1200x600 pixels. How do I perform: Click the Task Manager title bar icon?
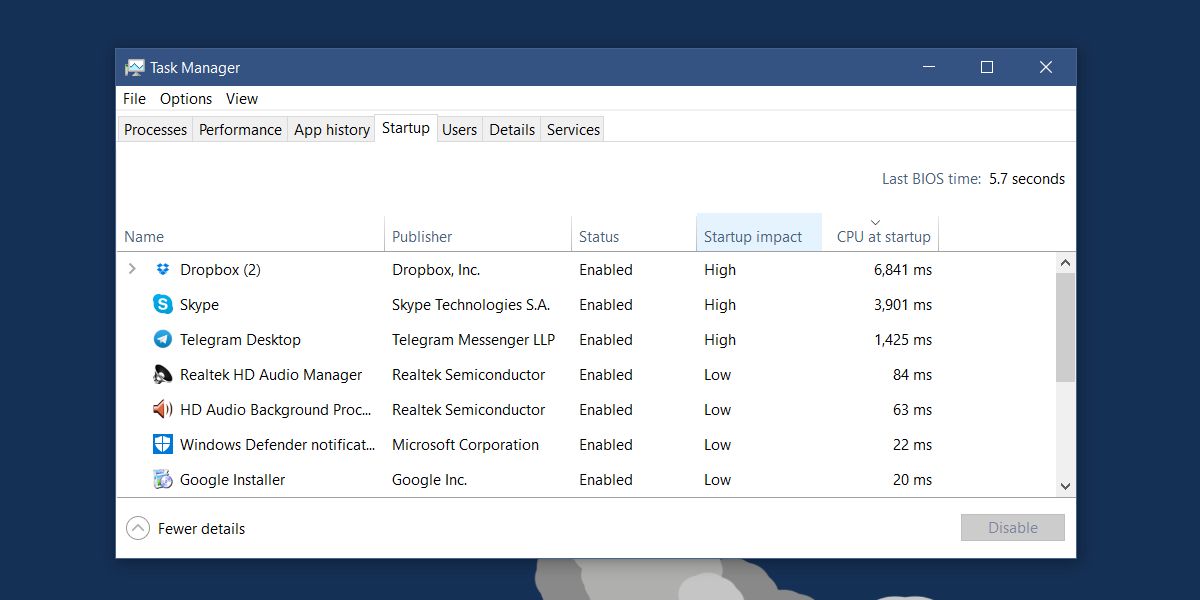pyautogui.click(x=134, y=68)
